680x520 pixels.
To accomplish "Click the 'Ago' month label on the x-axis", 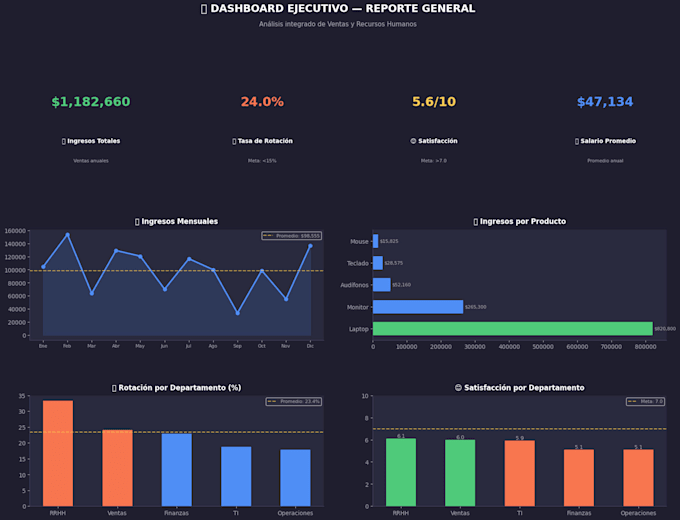I will tap(213, 346).
